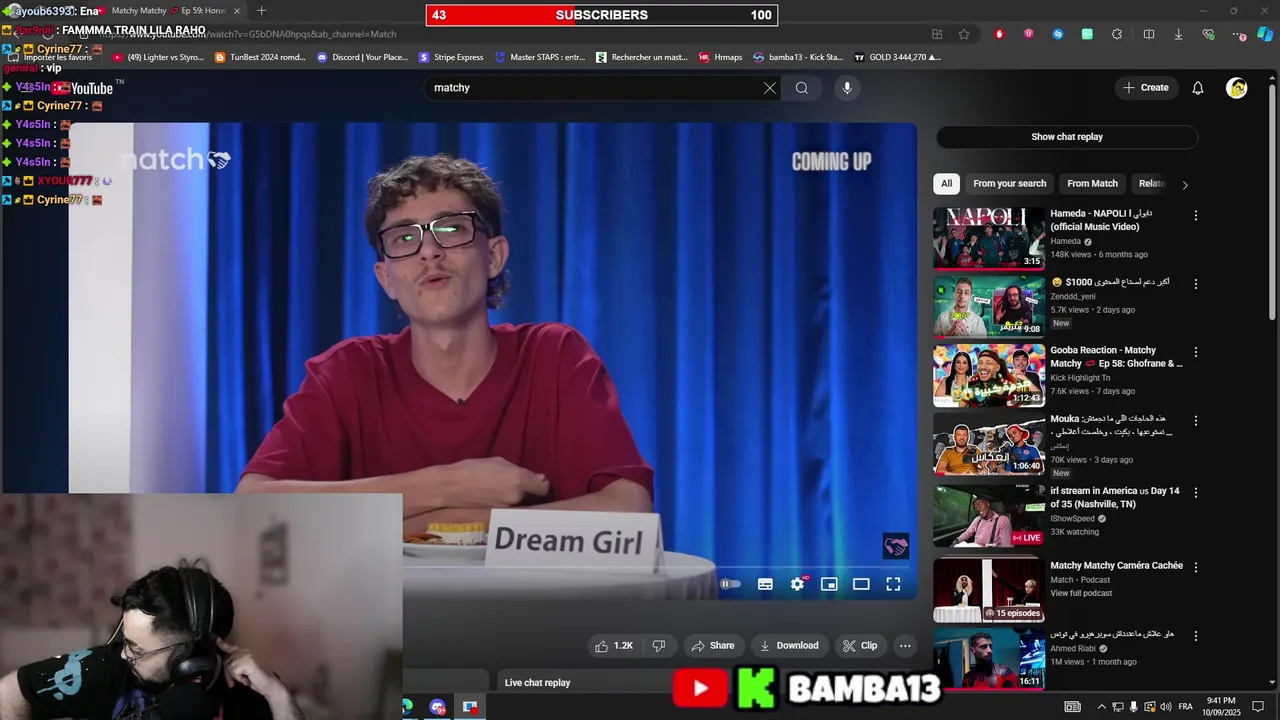Show more filter chips with right arrow
The height and width of the screenshot is (720, 1280).
tap(1185, 185)
